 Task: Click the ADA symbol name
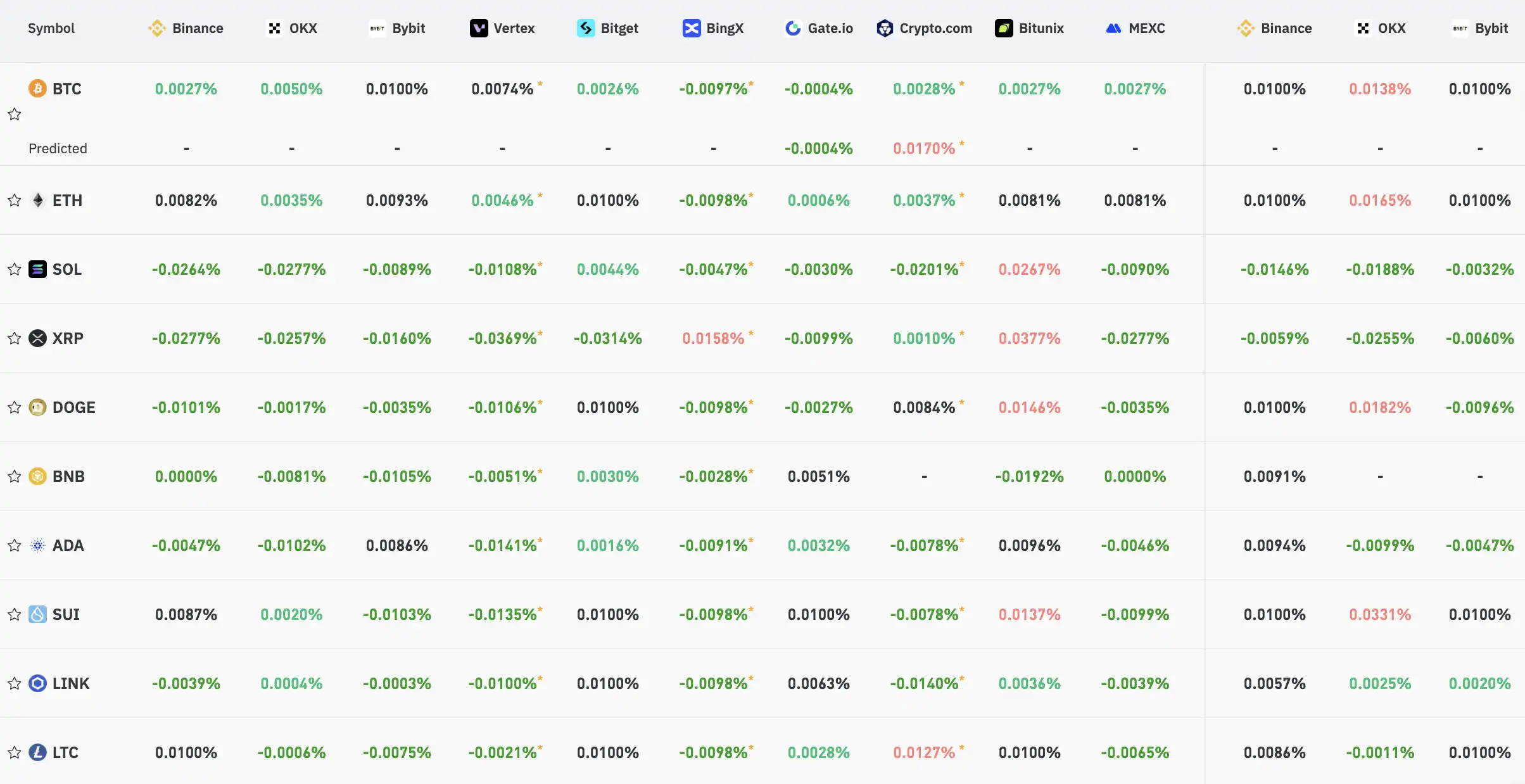click(x=68, y=546)
